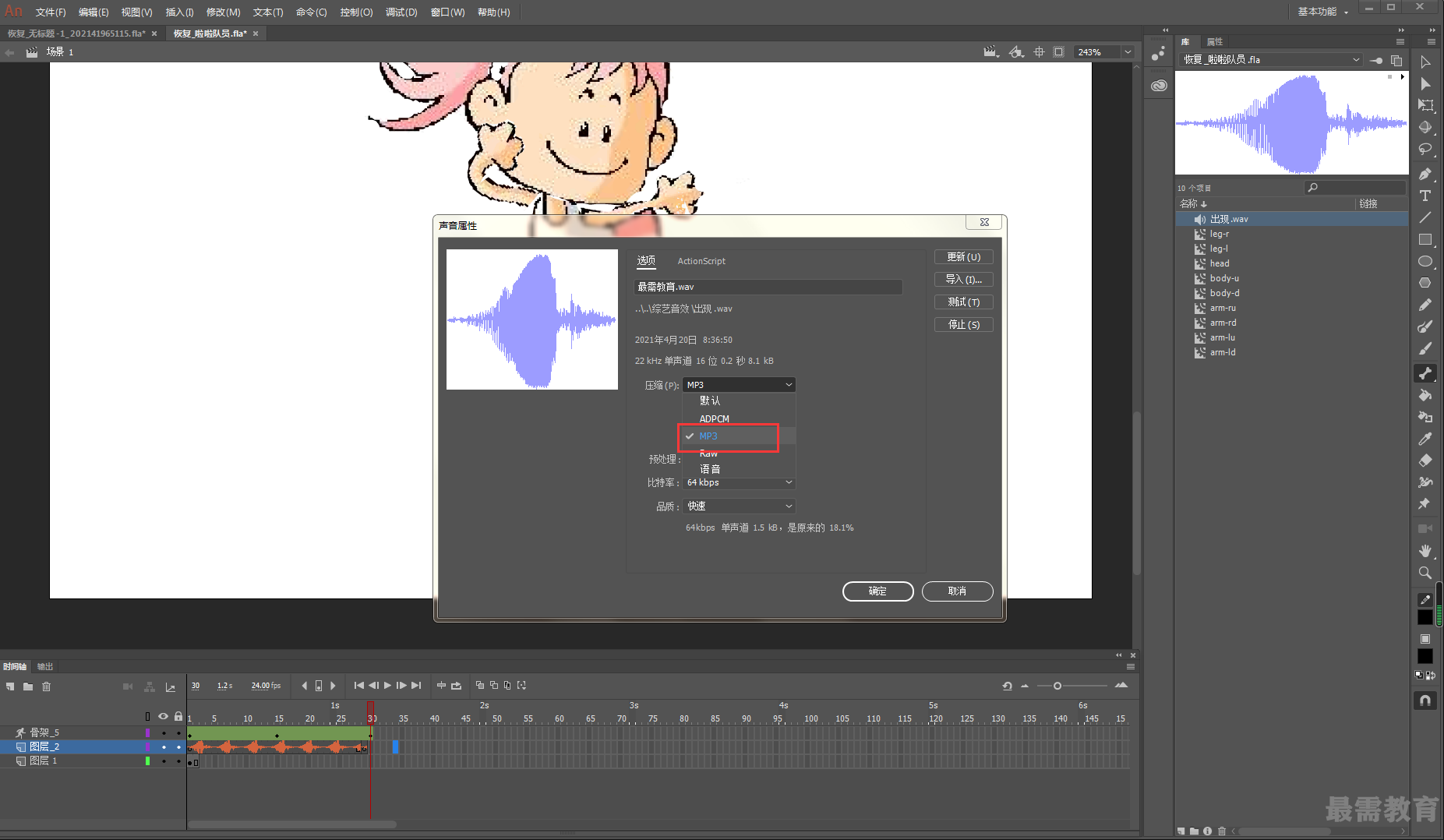
Task: Click the black stroke color swatch
Action: point(1425,617)
